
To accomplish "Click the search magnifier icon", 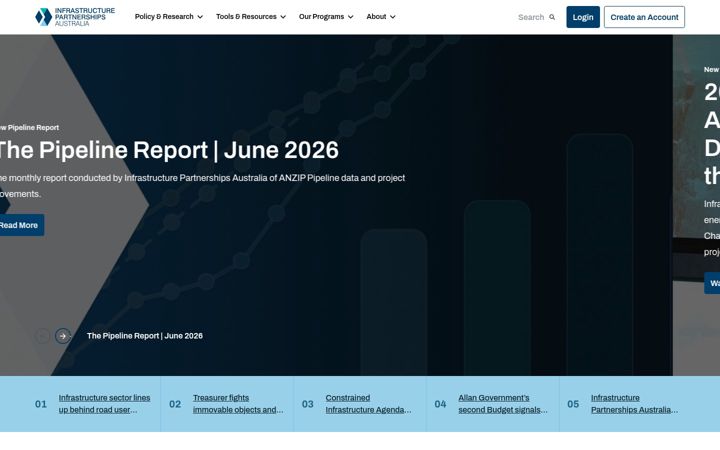I will coord(552,17).
